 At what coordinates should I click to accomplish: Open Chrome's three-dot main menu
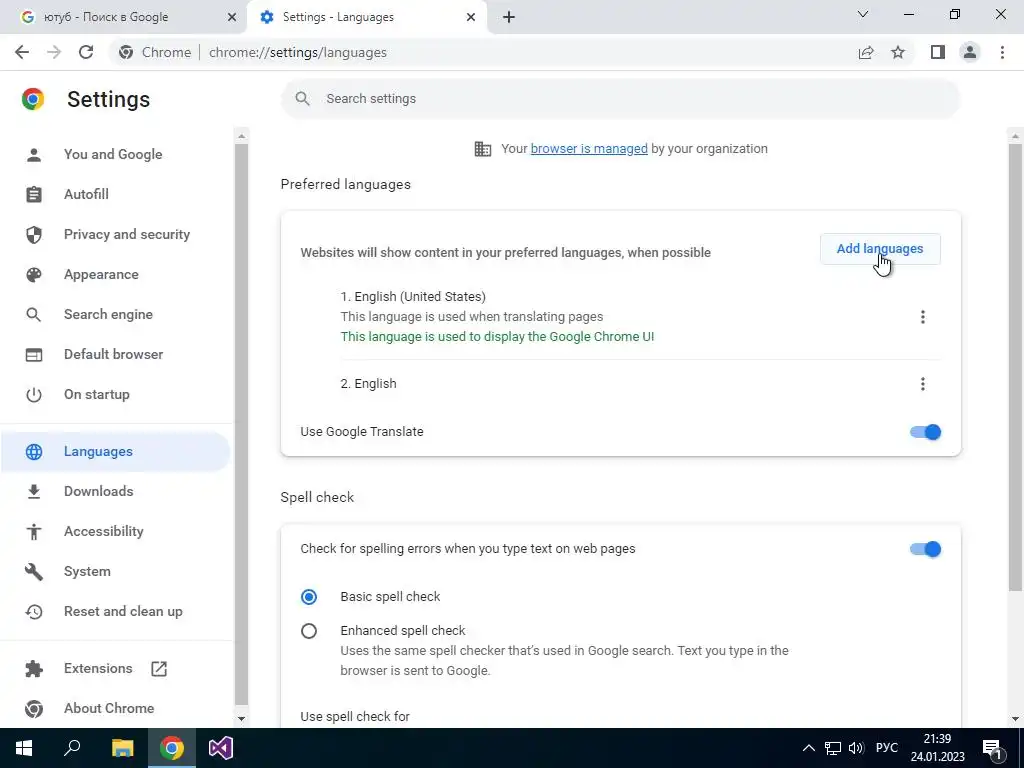click(x=1002, y=52)
